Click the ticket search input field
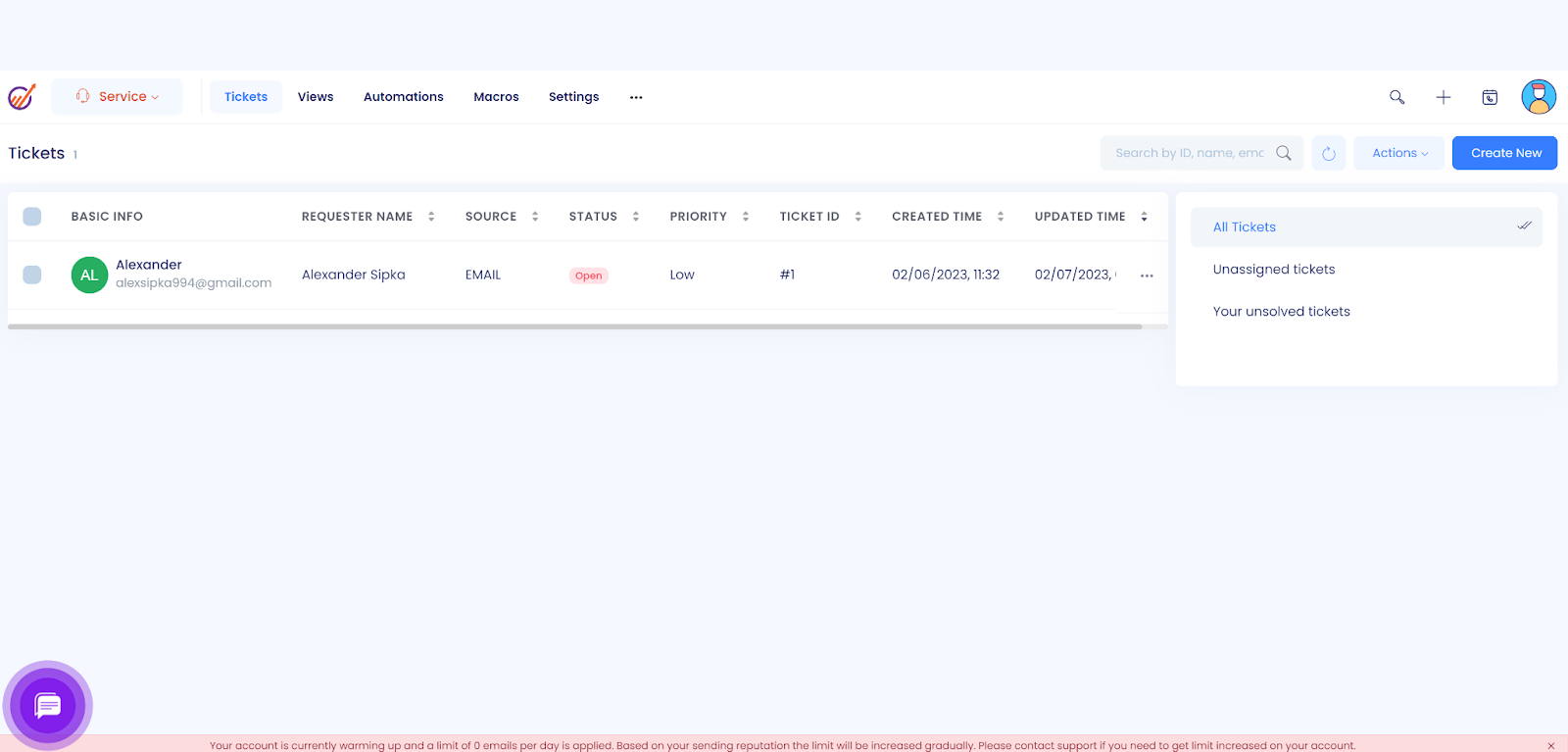Viewport: 1568px width, 752px height. point(1189,153)
